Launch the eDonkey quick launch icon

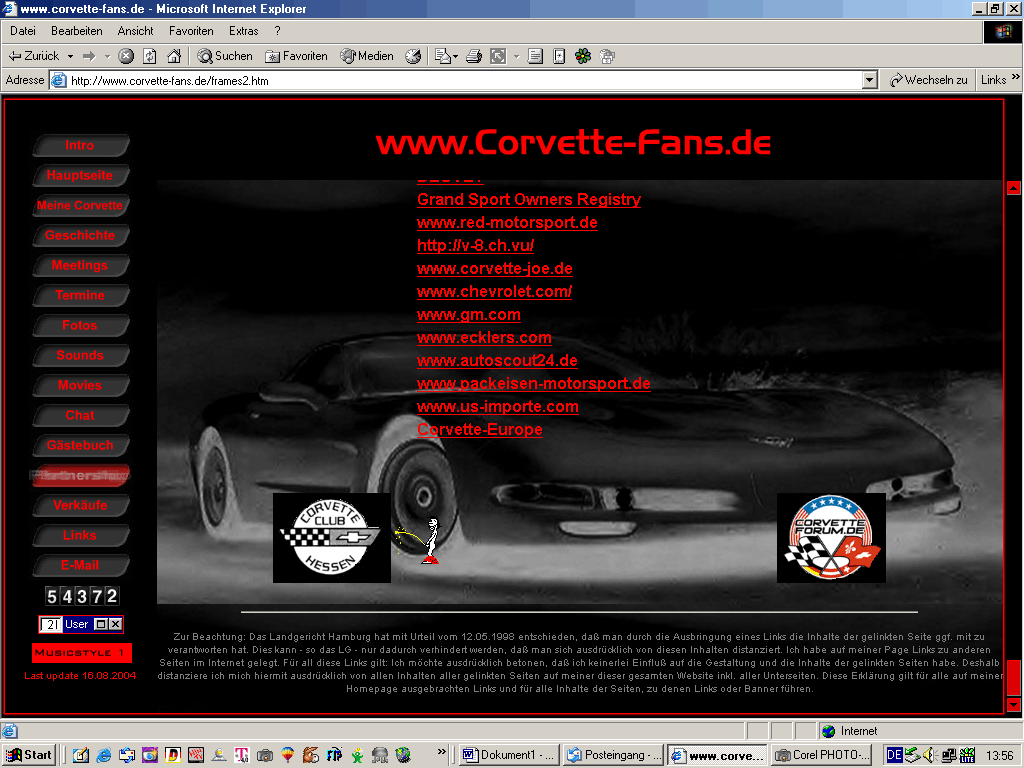point(311,755)
